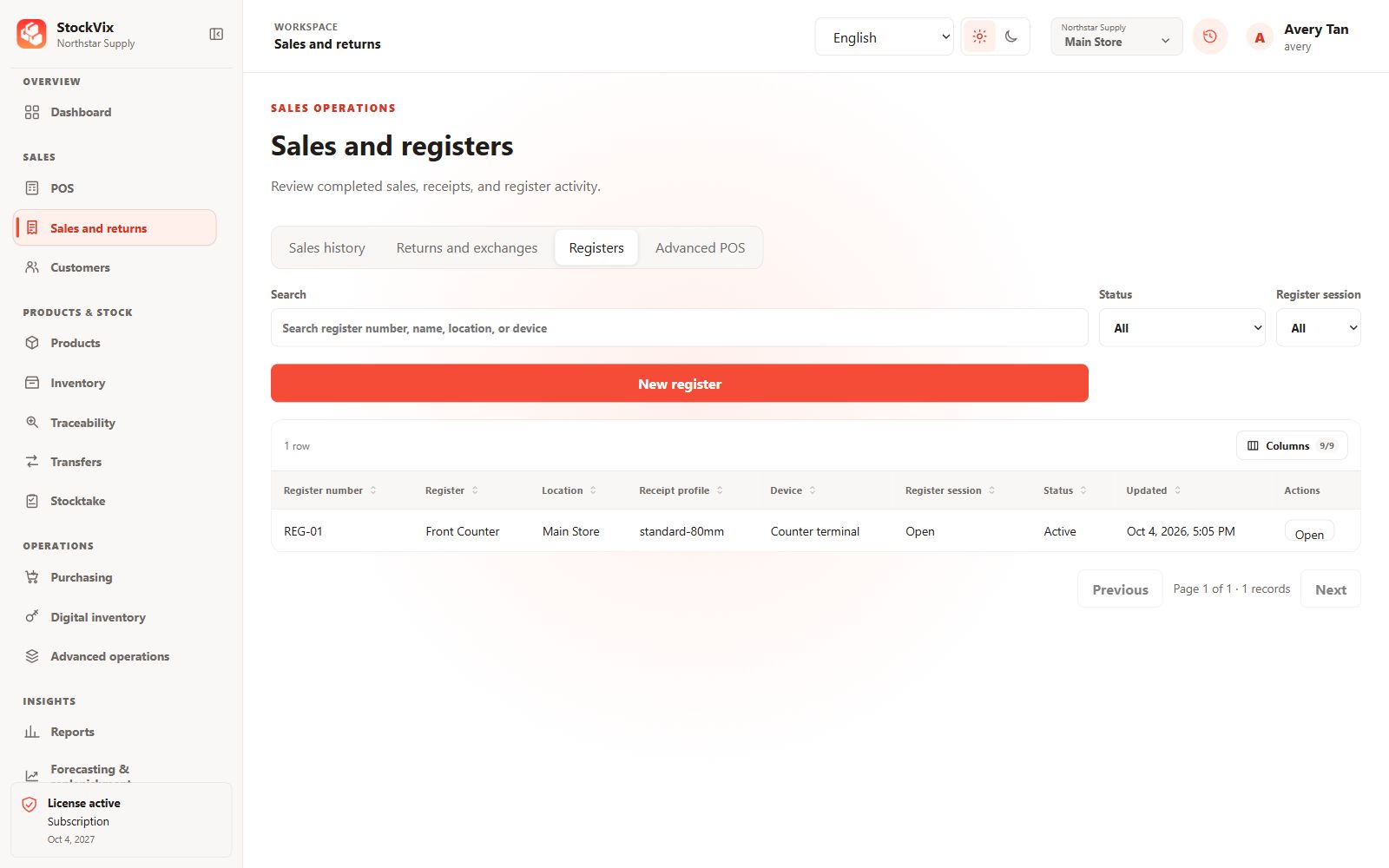1389x868 pixels.
Task: Switch to Advanced POS tab
Action: 701,248
